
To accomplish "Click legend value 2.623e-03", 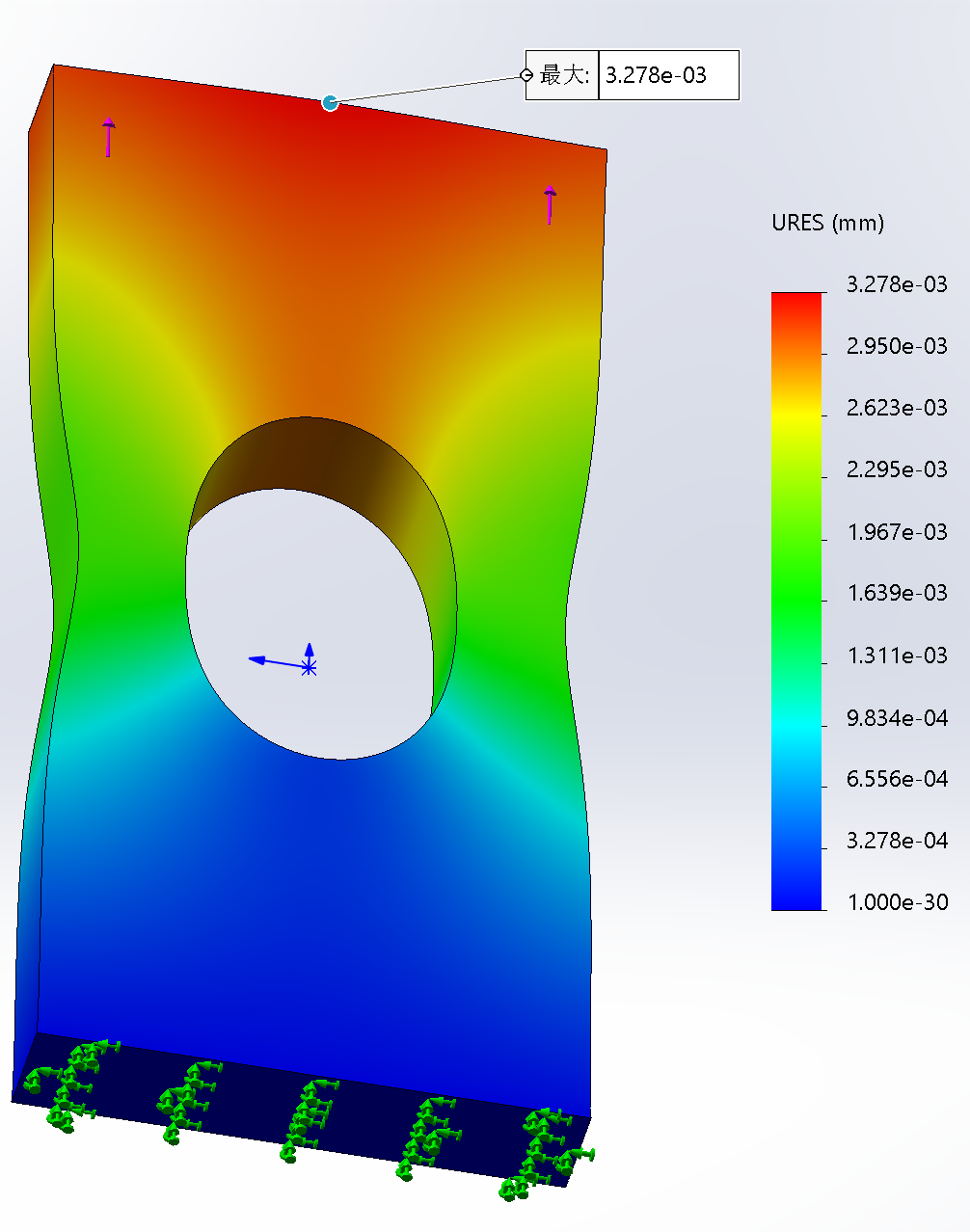I will pos(897,408).
